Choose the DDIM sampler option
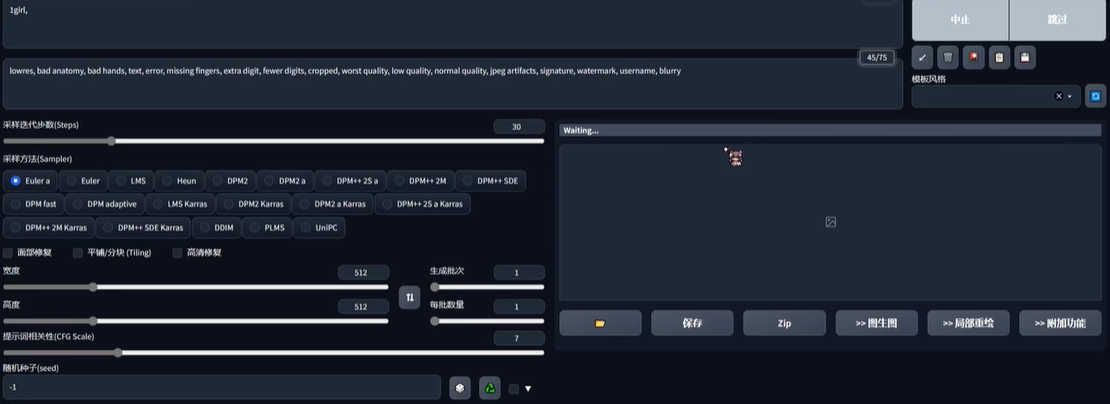This screenshot has height=404, width=1110. tap(217, 228)
